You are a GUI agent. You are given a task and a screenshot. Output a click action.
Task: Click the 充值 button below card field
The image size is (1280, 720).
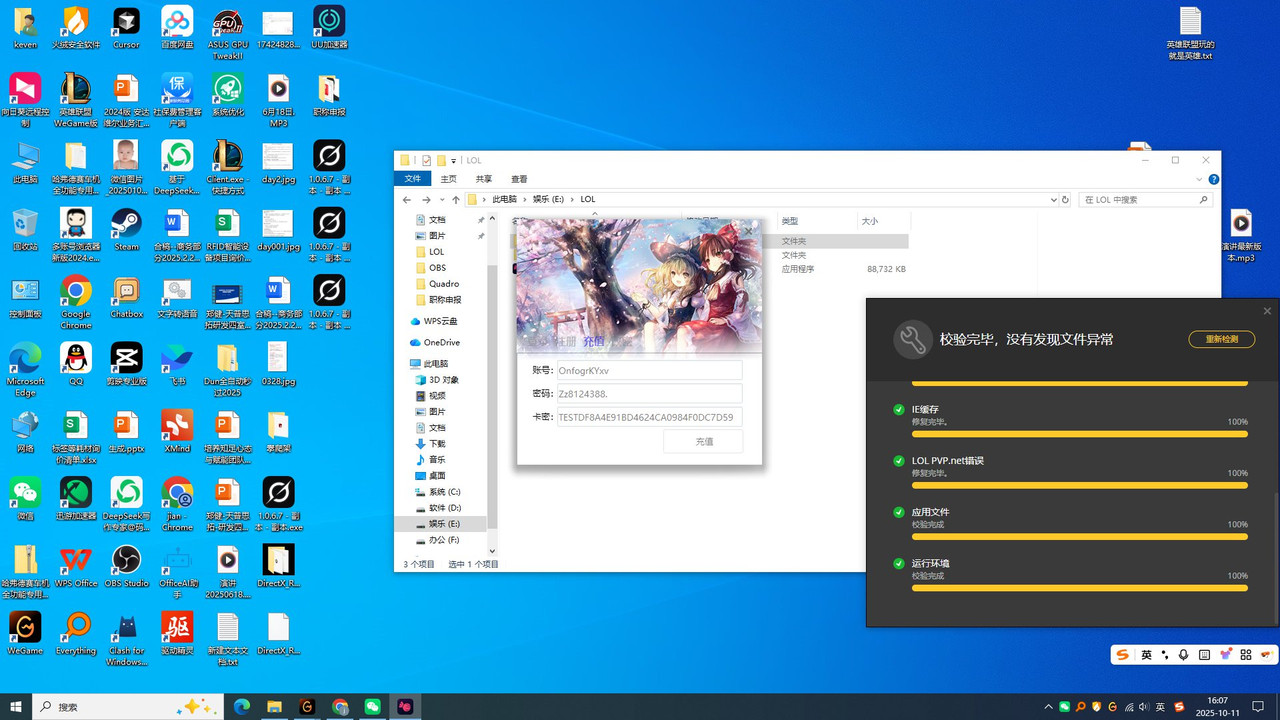(703, 441)
